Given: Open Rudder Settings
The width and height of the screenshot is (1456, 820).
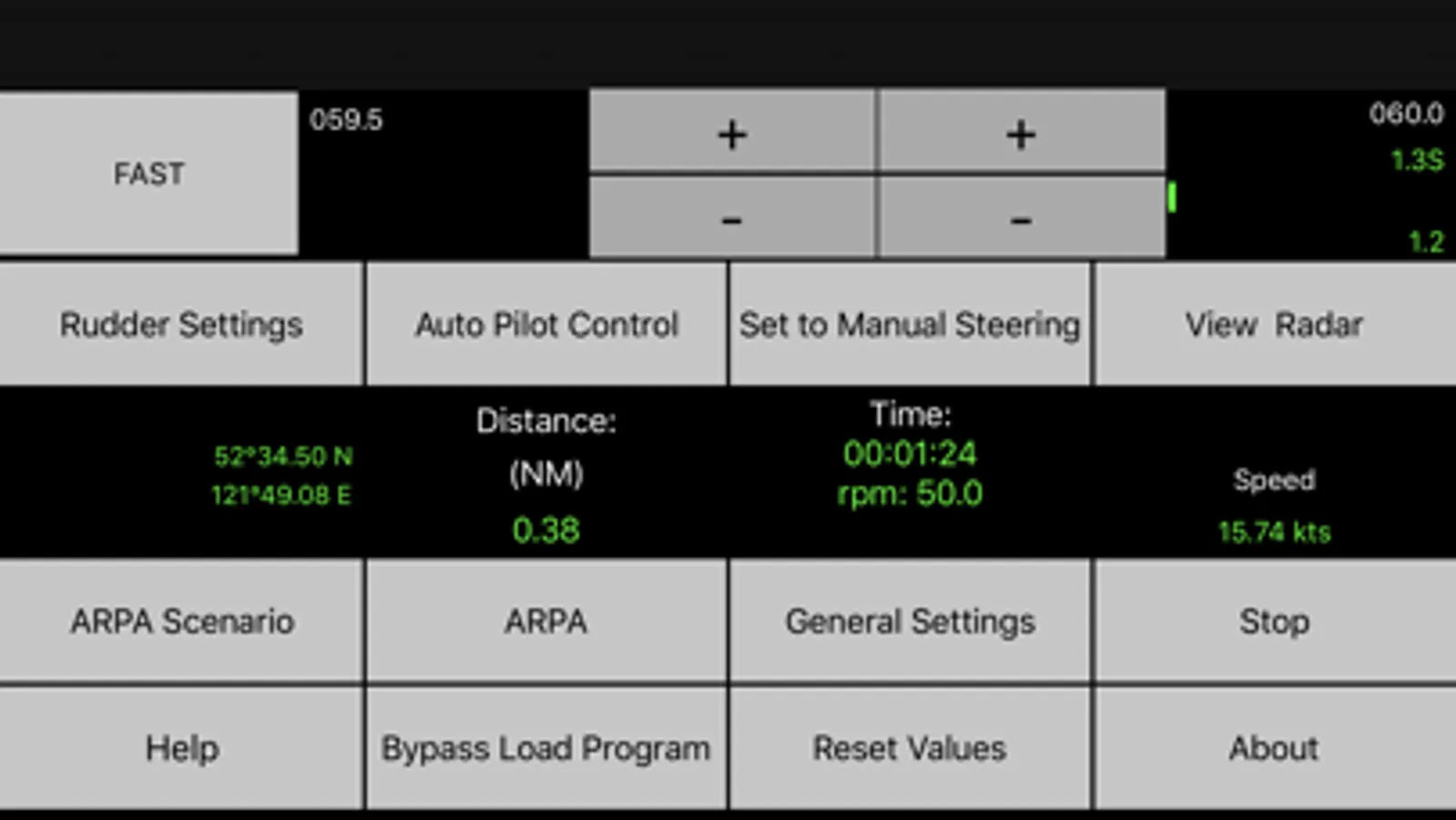Looking at the screenshot, I should [180, 323].
